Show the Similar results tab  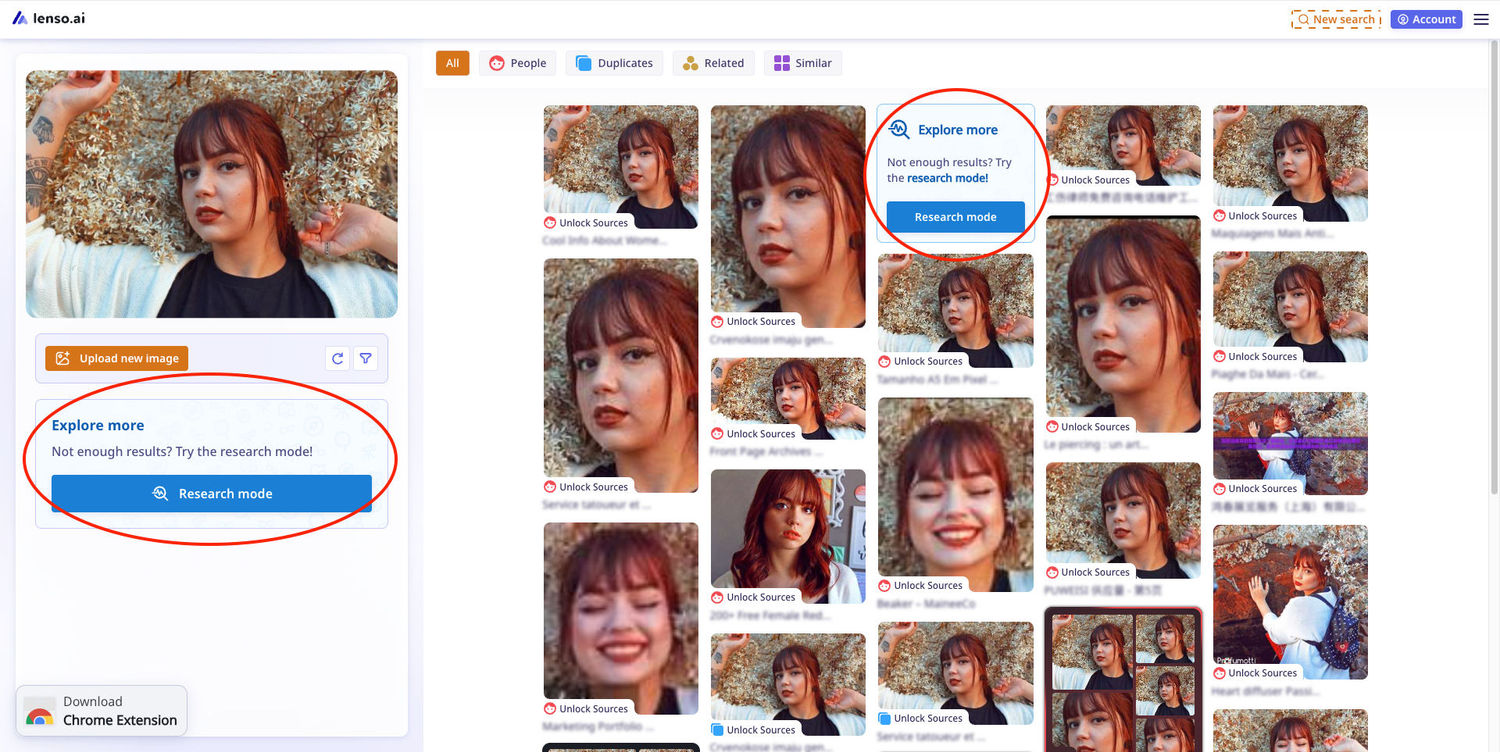pyautogui.click(x=802, y=63)
